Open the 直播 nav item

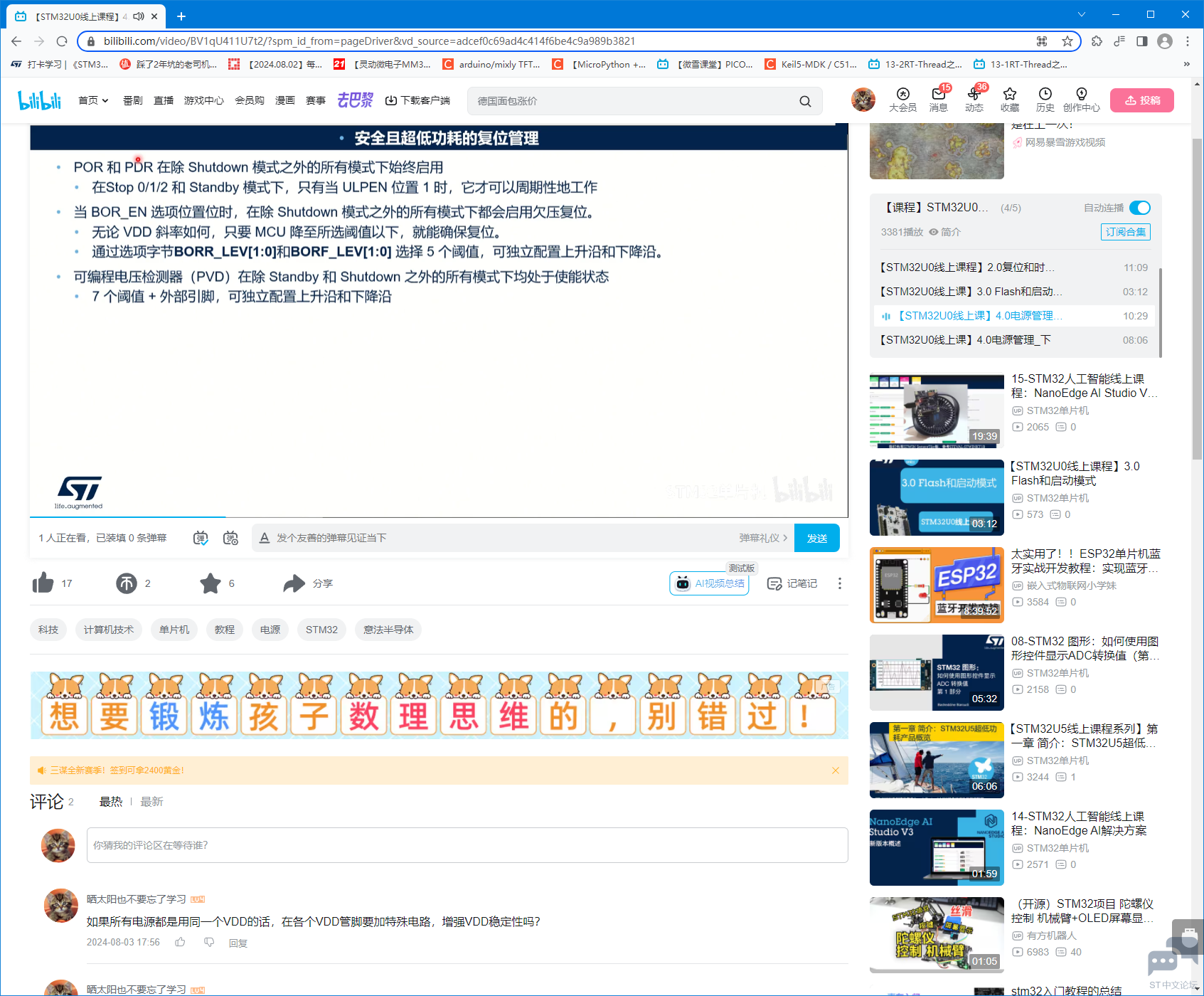pos(164,100)
